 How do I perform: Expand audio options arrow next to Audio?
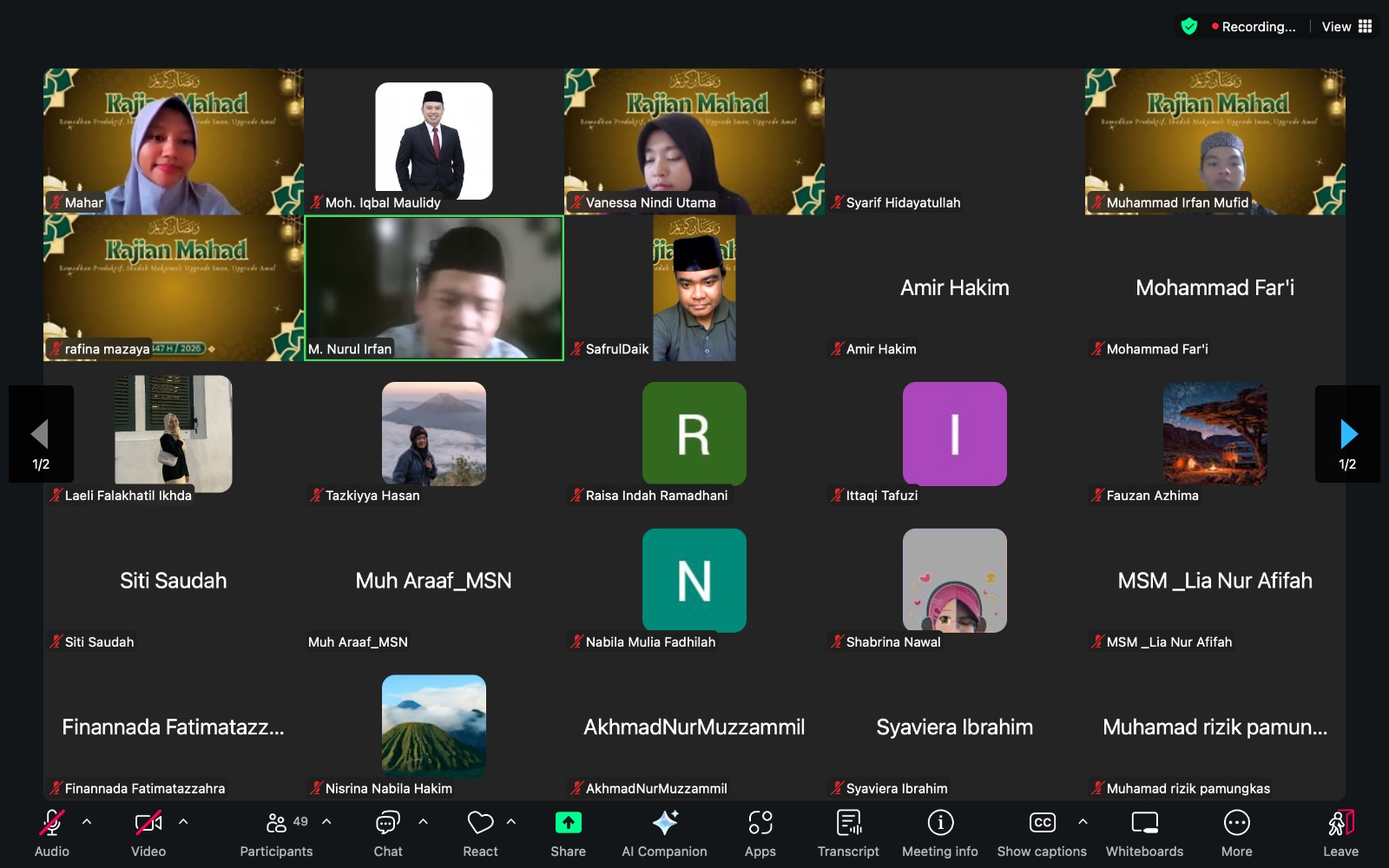(x=87, y=821)
